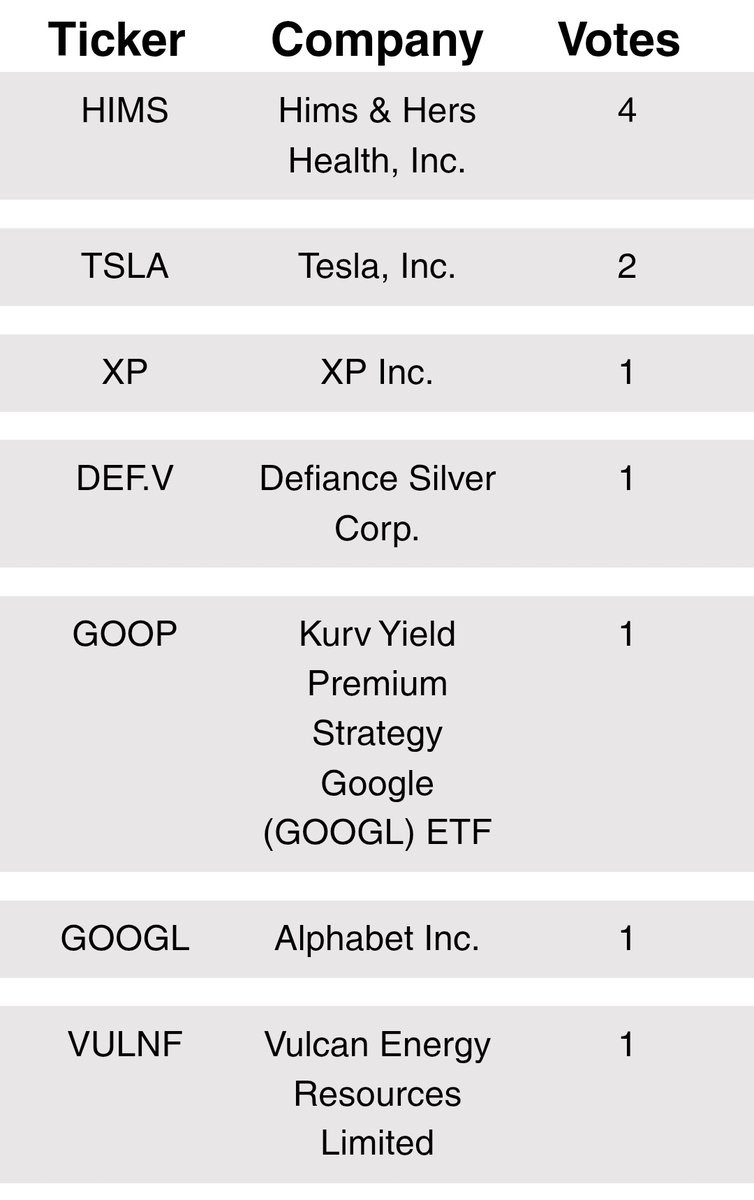Click the Votes column header
This screenshot has width=754, height=1200.
[x=619, y=40]
